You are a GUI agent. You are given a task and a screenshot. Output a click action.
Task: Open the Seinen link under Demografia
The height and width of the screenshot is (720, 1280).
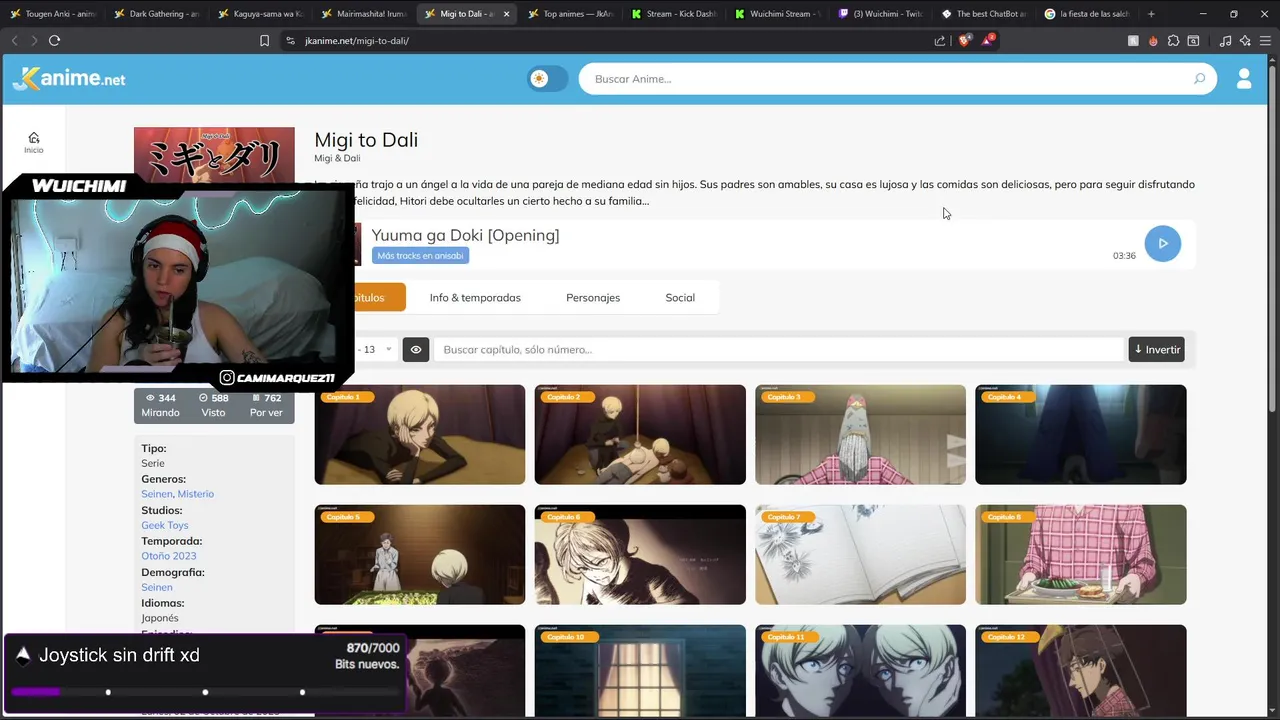coord(157,587)
